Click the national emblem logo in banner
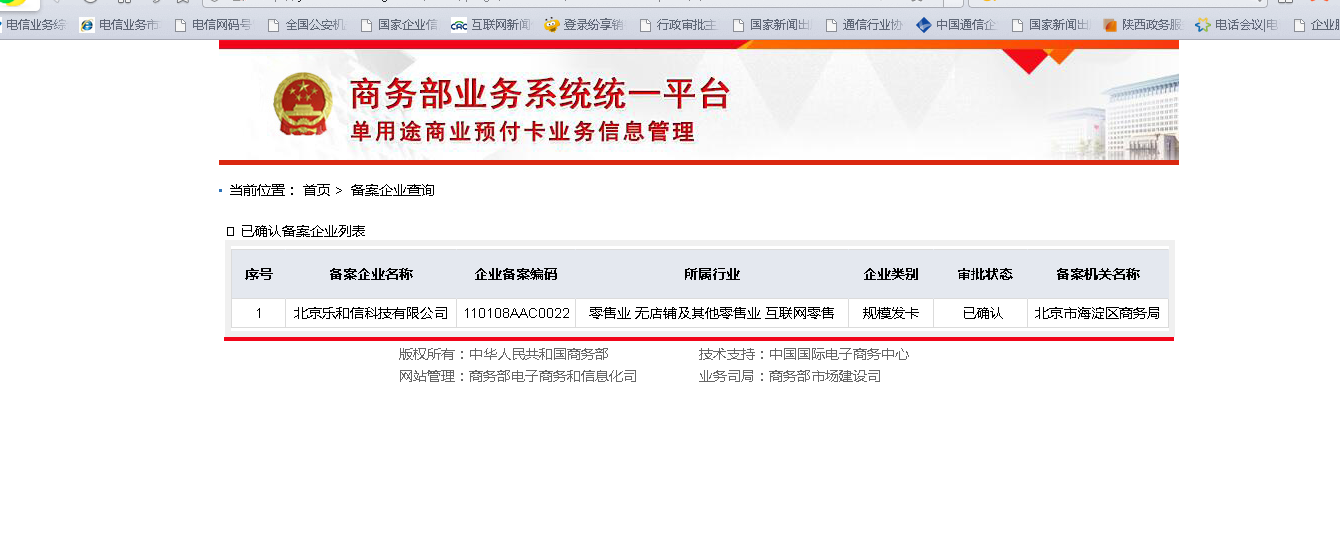The height and width of the screenshot is (557, 1340). click(303, 105)
